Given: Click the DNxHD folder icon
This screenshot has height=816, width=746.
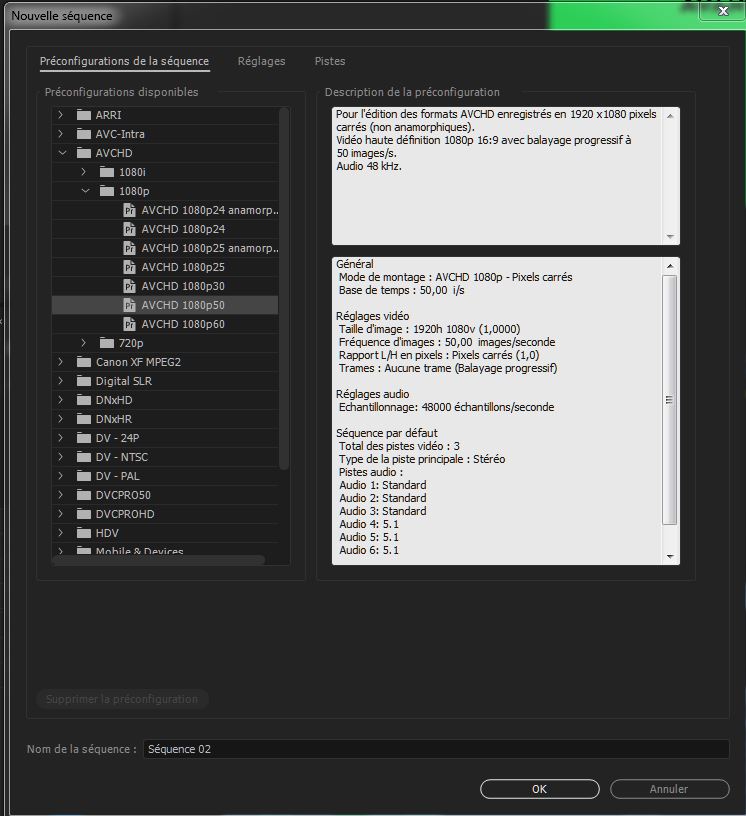Looking at the screenshot, I should coord(84,400).
